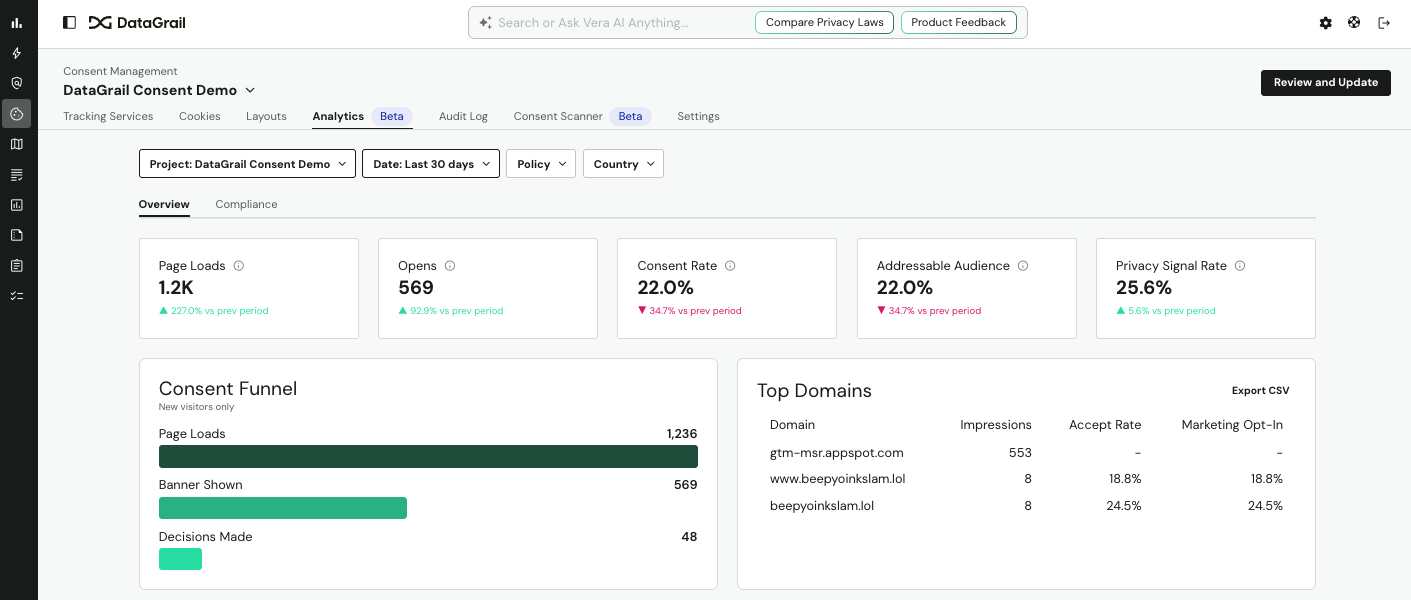Switch to the Audit Log tab
The image size is (1411, 600).
tap(463, 116)
